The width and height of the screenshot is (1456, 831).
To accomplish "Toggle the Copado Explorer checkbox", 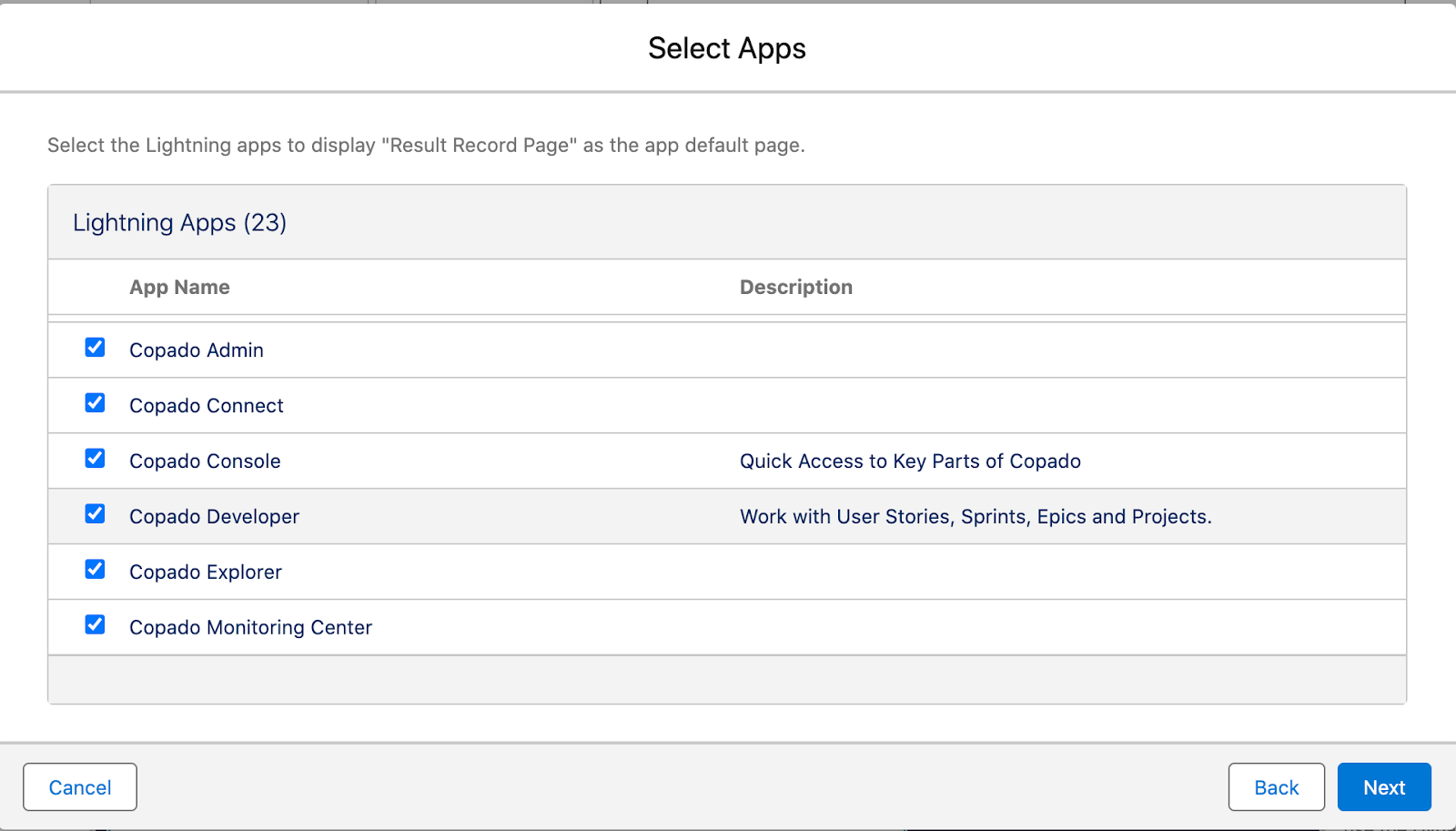I will (95, 570).
